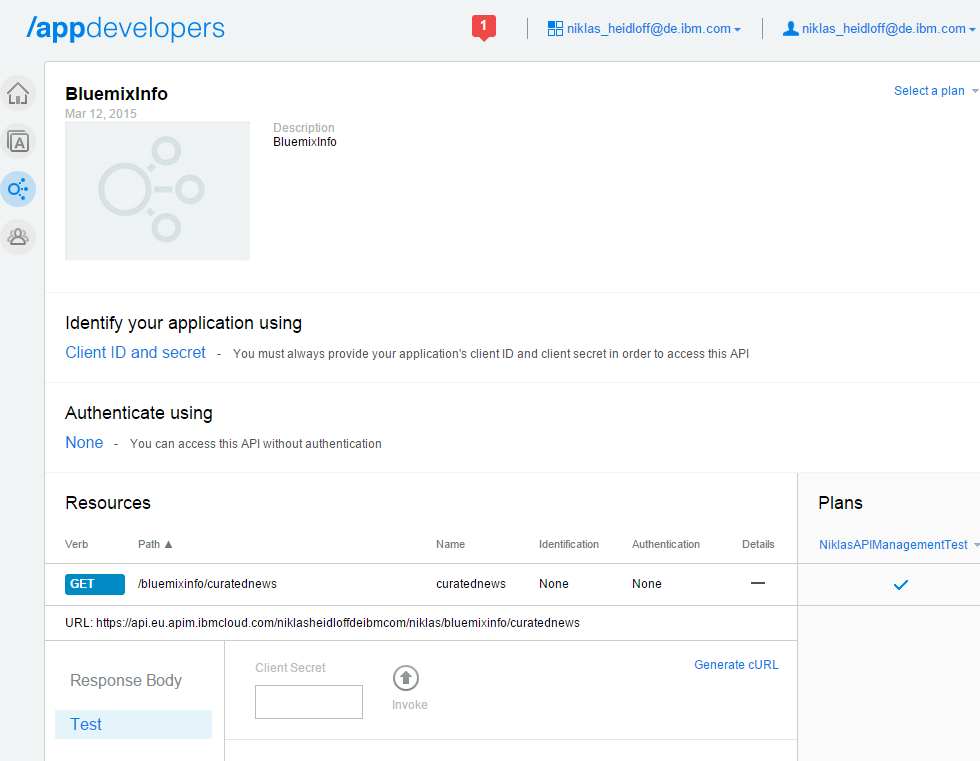Click the None authentication link

pyautogui.click(x=84, y=442)
